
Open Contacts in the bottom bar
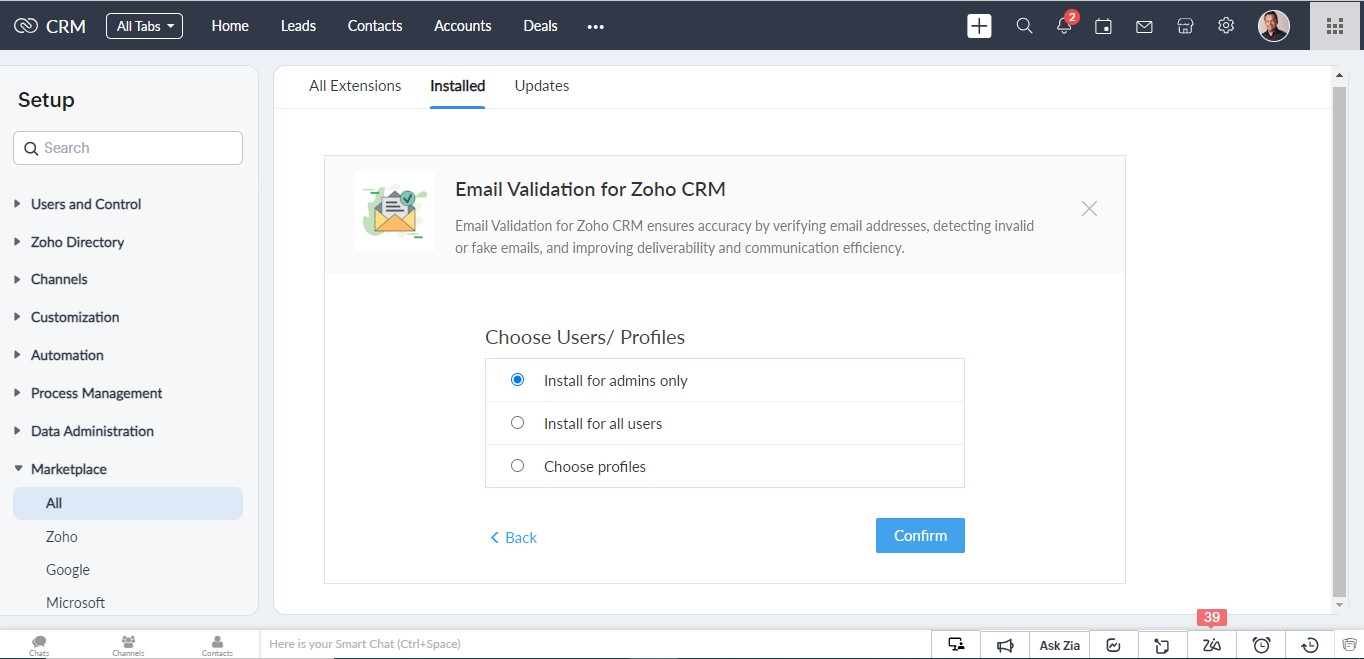(x=217, y=645)
